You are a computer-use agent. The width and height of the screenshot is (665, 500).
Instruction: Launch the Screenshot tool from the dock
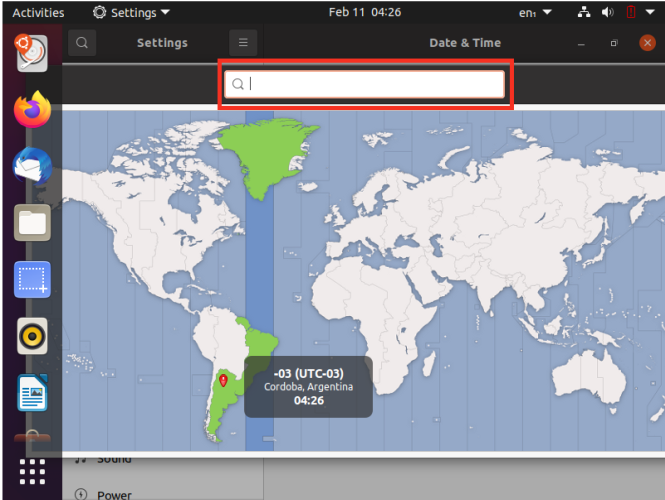32,279
